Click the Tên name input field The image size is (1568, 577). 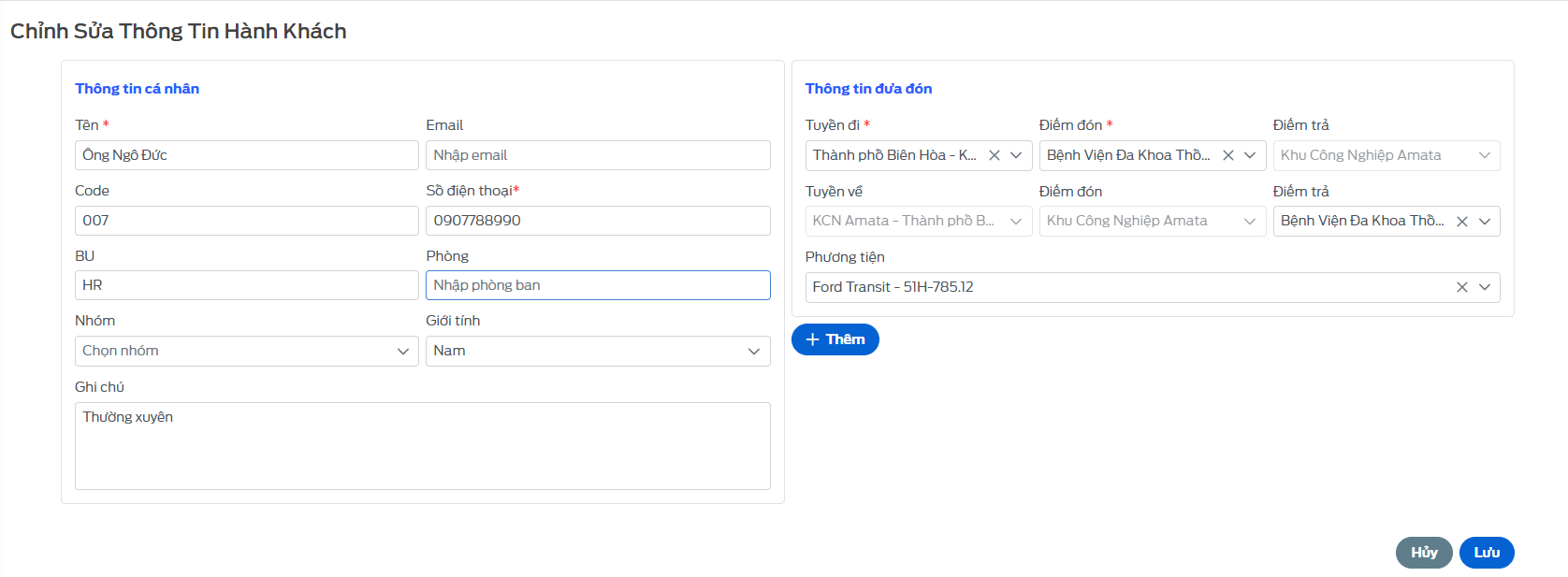[246, 155]
